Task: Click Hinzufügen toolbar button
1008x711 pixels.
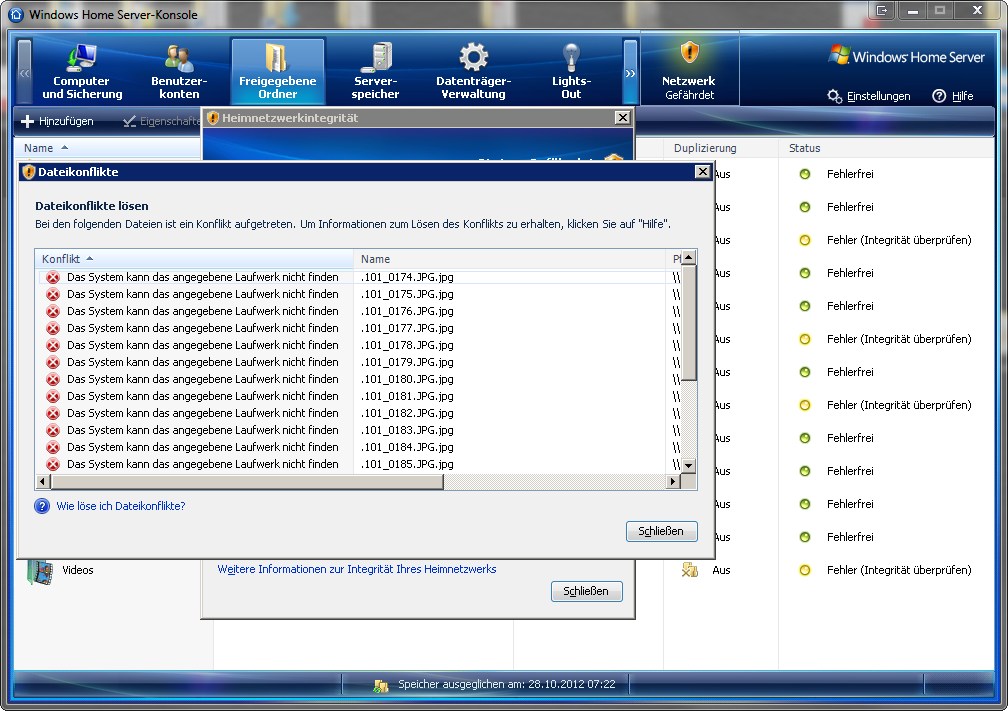Action: (x=58, y=121)
